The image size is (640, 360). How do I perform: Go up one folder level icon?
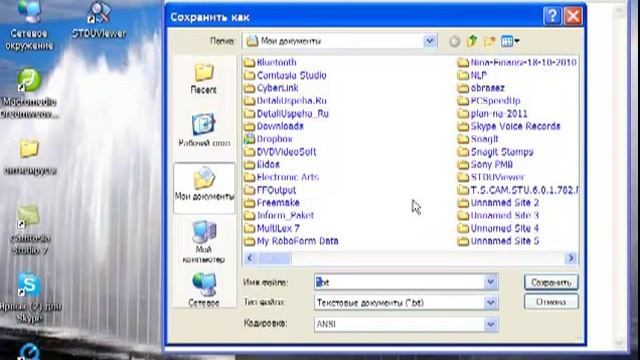[472, 41]
